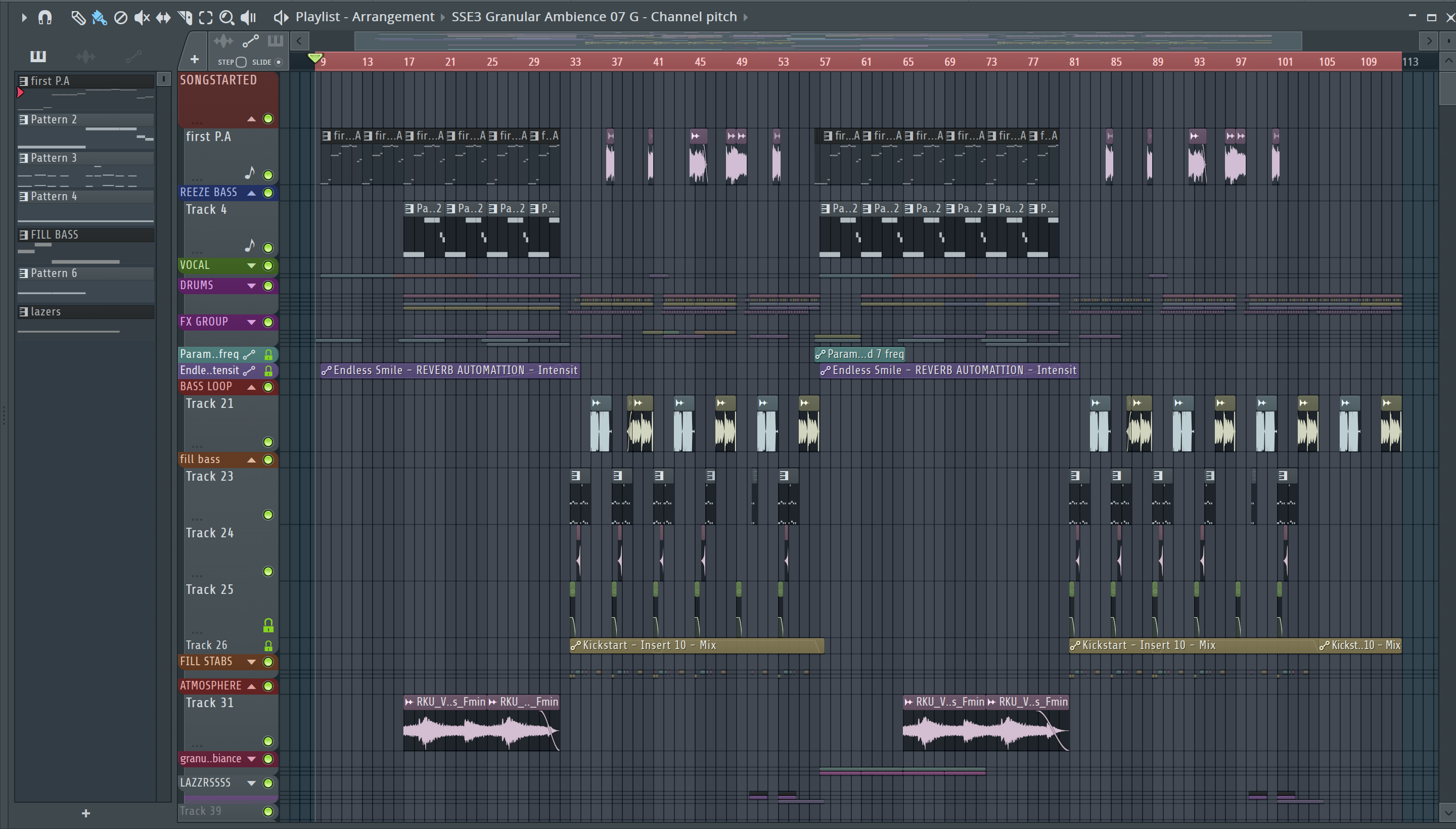This screenshot has width=1456, height=829.
Task: Add new pattern in picker panel
Action: [x=86, y=813]
